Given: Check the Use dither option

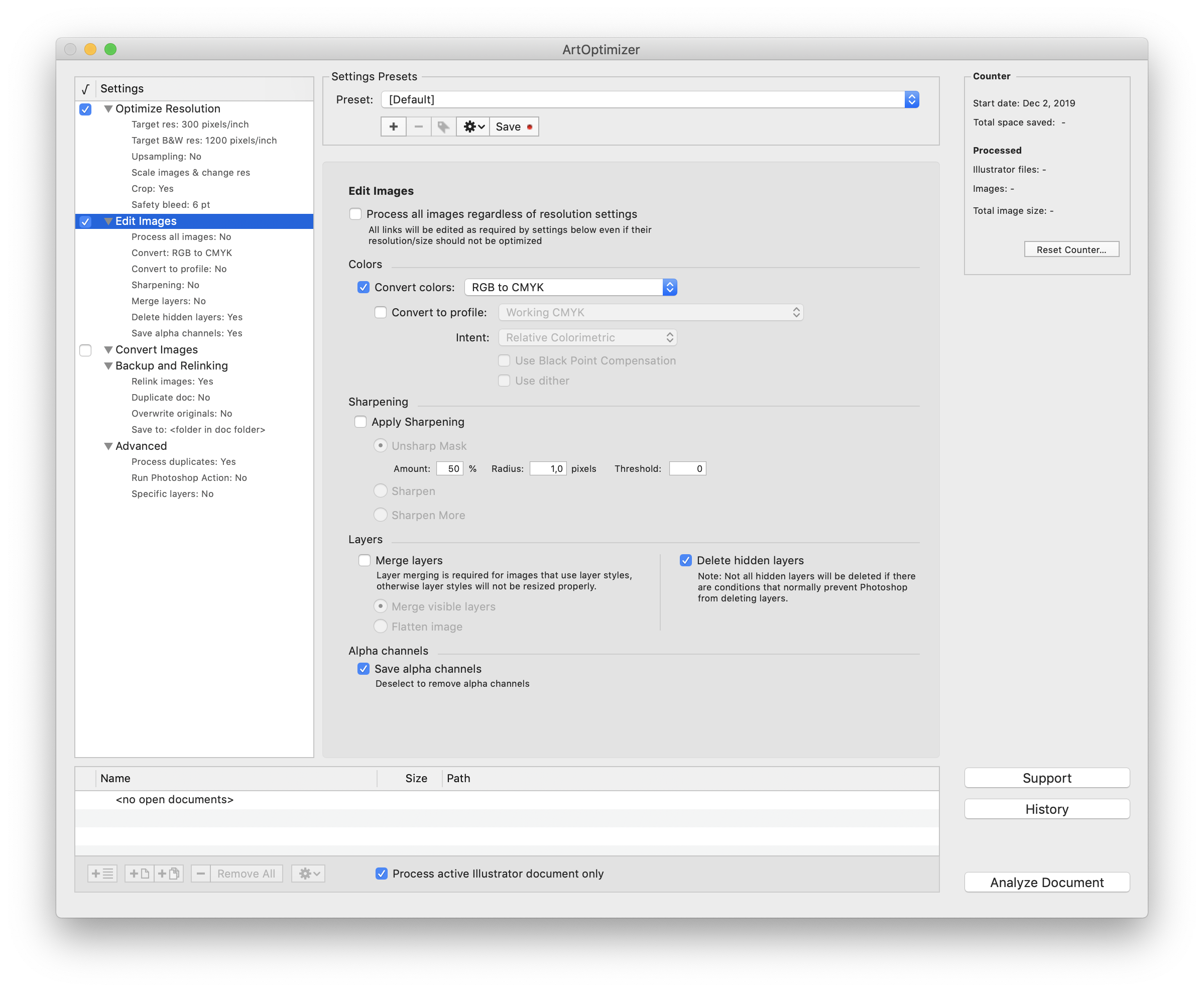Looking at the screenshot, I should (x=504, y=381).
